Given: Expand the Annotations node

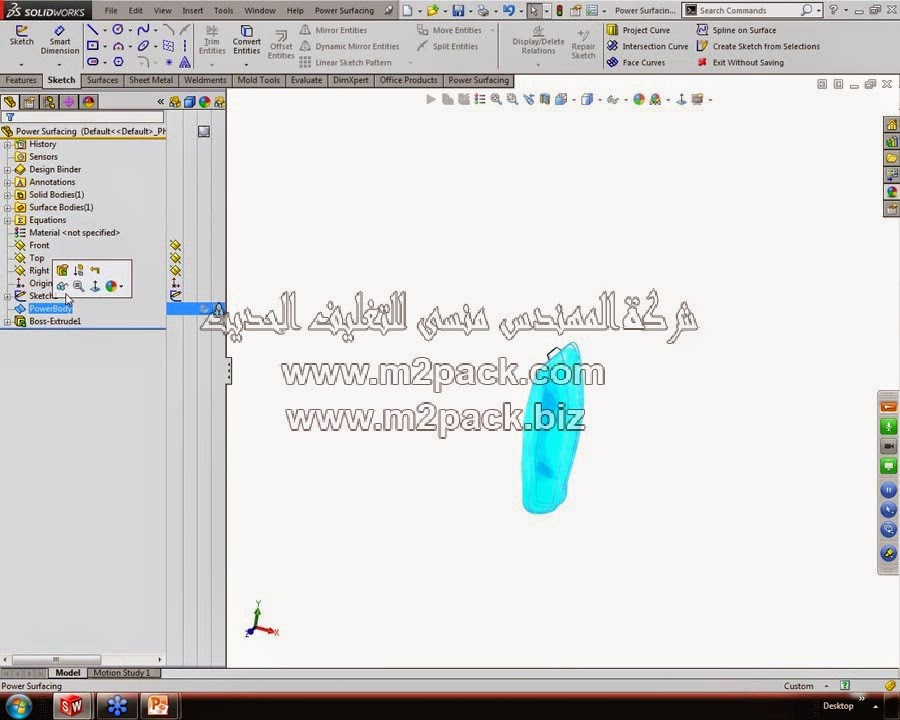Looking at the screenshot, I should tap(7, 183).
